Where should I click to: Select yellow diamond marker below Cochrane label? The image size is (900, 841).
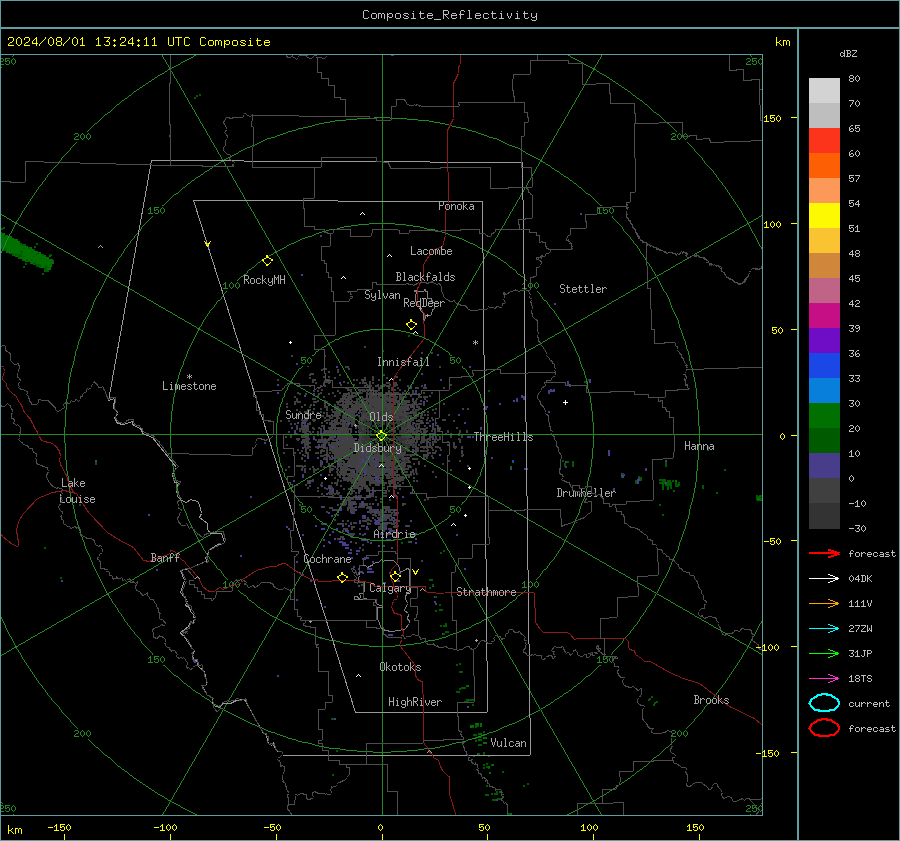point(343,578)
